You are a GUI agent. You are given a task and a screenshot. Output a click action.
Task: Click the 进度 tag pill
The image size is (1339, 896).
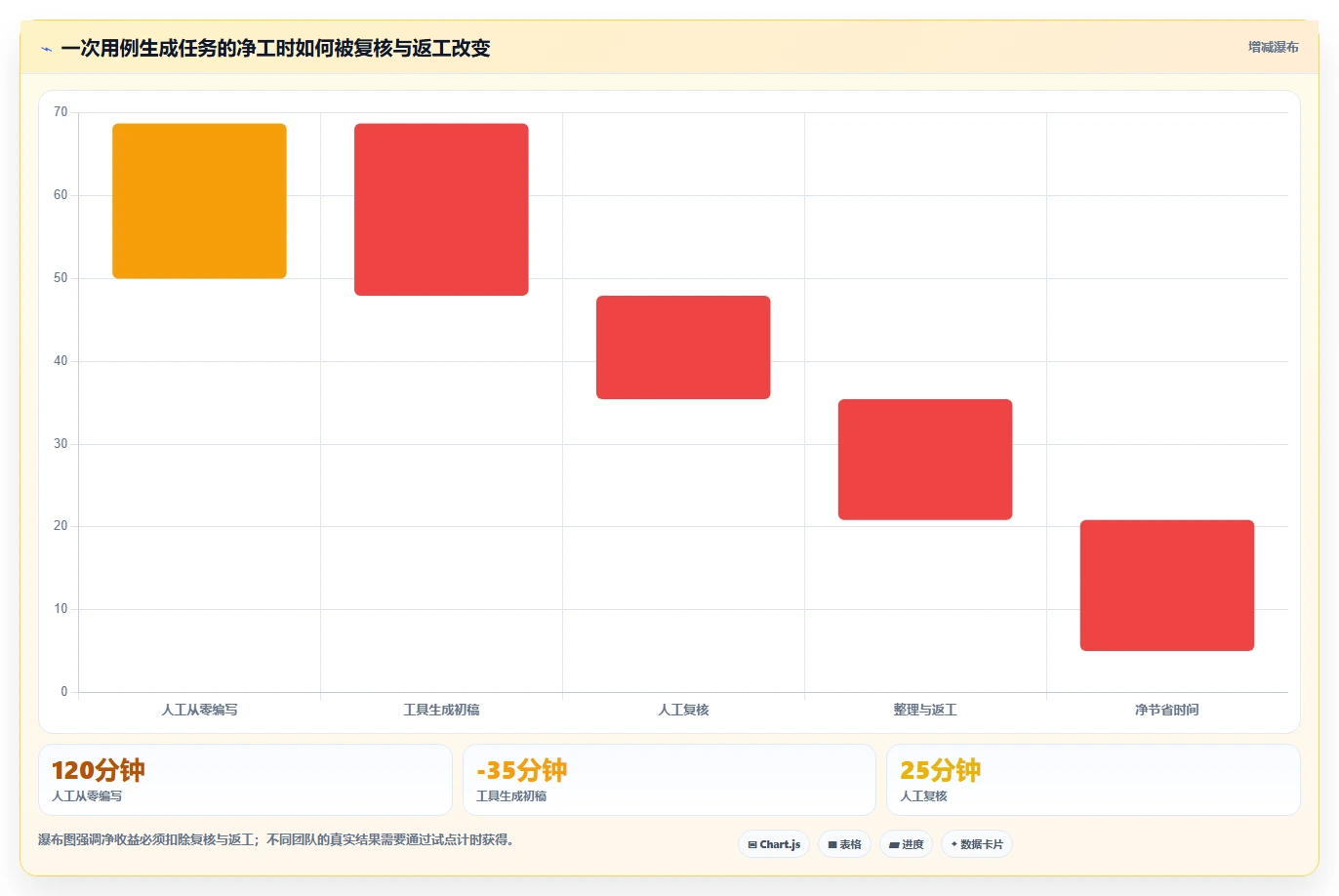(907, 844)
